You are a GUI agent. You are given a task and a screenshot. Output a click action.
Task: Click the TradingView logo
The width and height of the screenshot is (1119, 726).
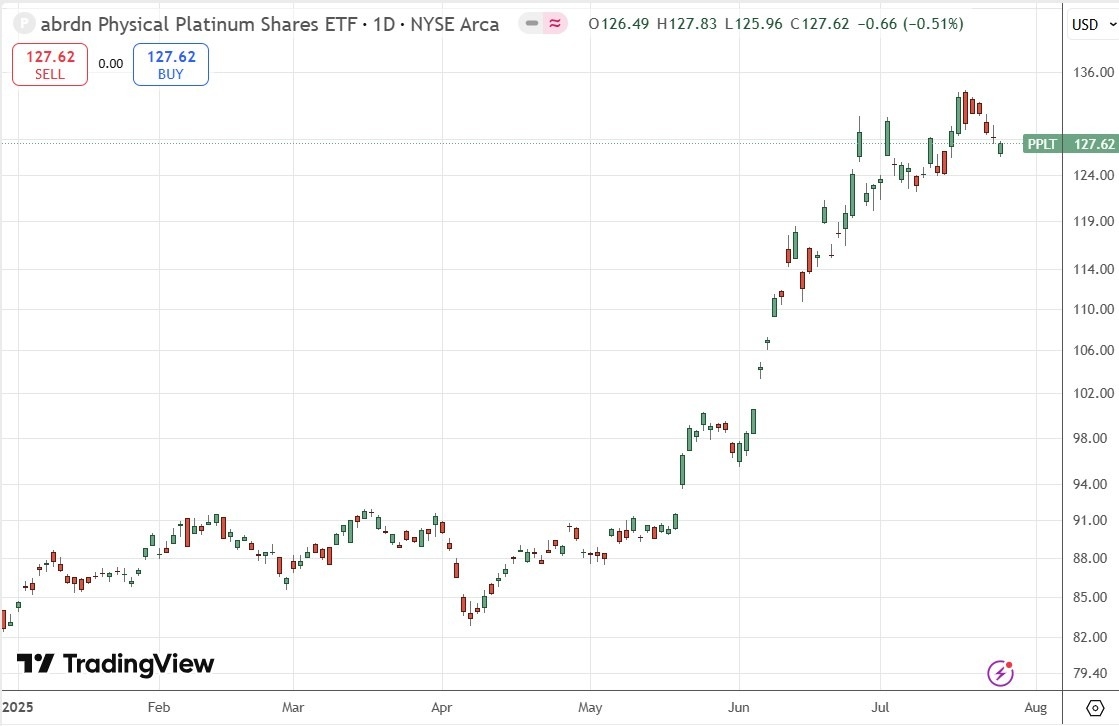coord(115,663)
